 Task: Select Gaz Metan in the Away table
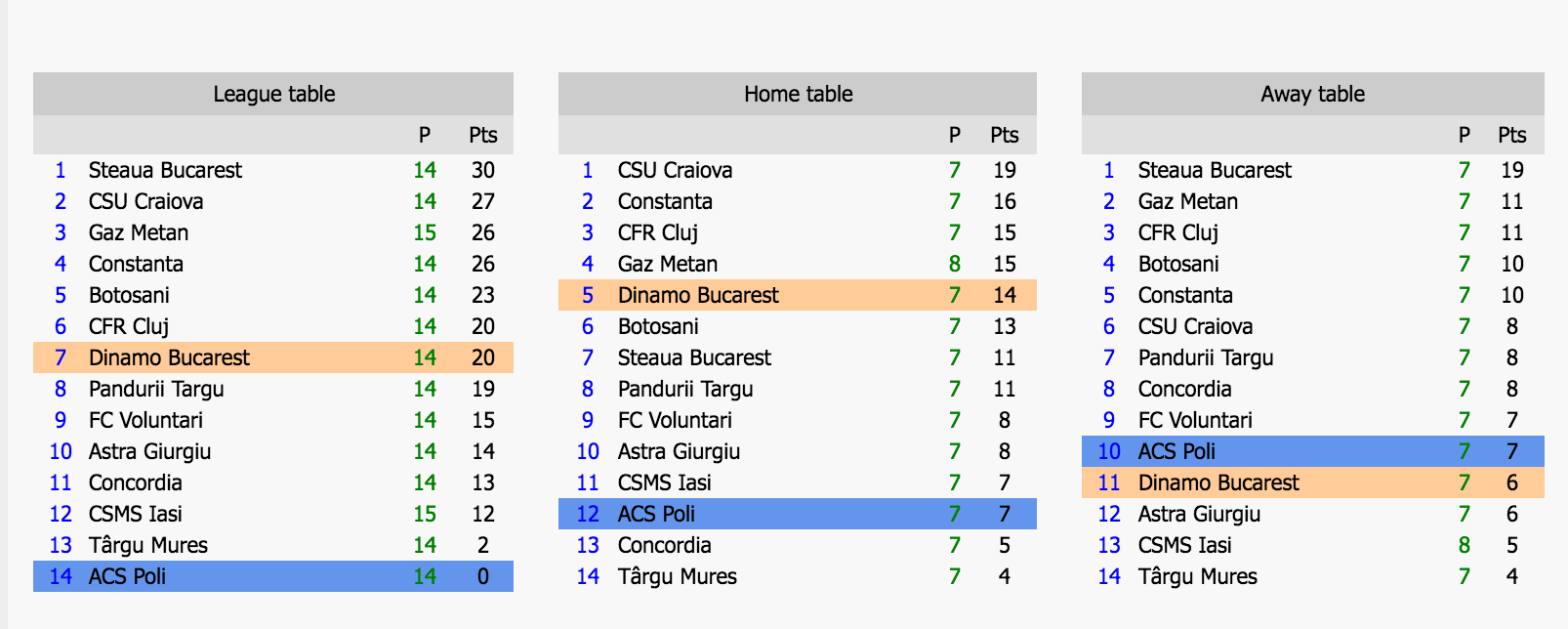[x=1187, y=201]
